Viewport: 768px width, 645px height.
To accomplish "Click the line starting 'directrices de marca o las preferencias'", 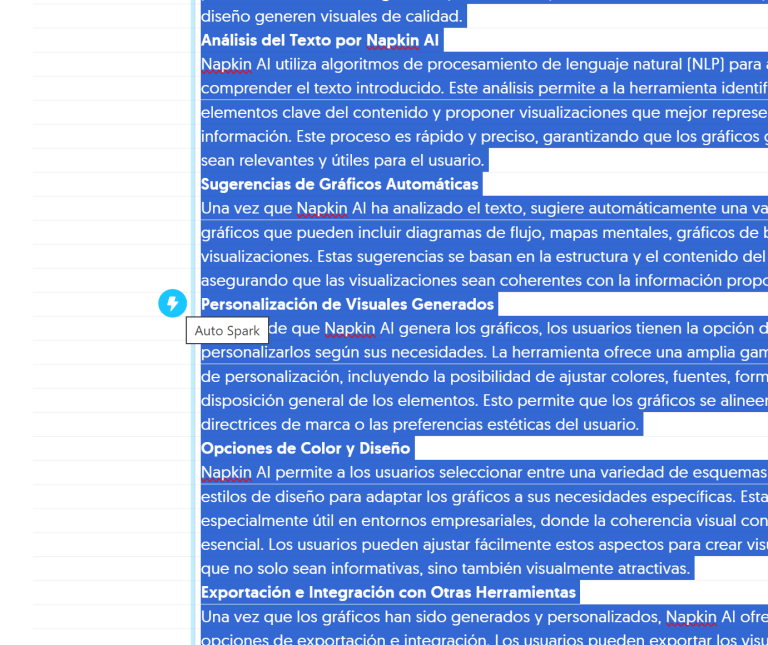I will 420,424.
